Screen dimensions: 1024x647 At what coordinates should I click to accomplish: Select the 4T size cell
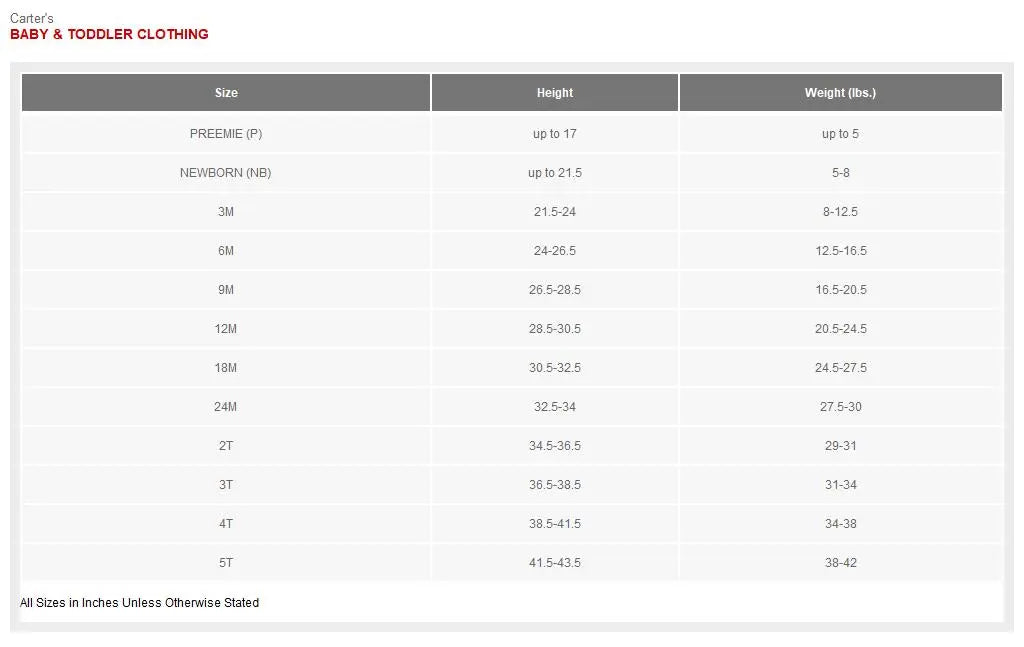click(226, 524)
